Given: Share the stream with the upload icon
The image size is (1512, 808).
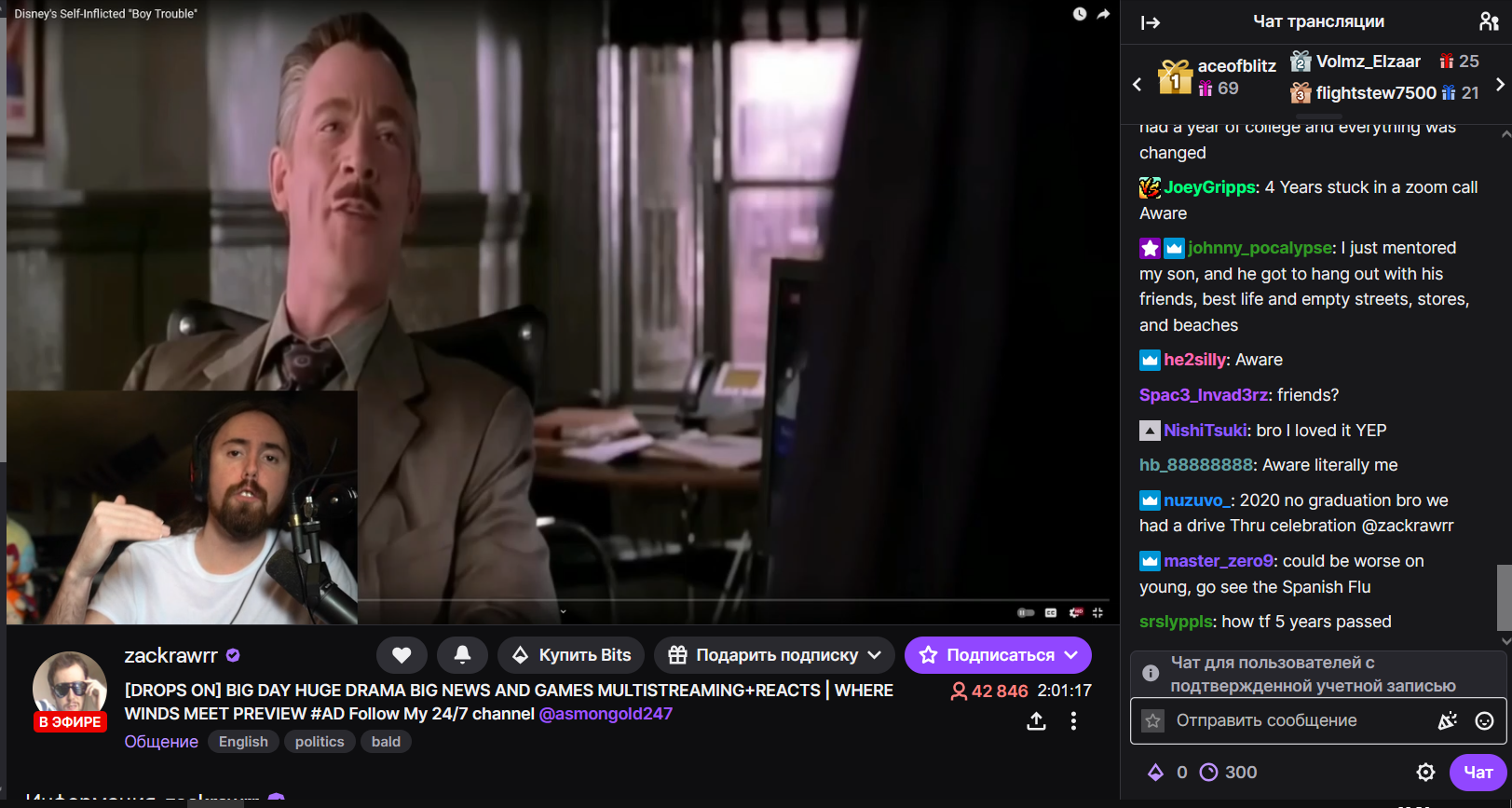Looking at the screenshot, I should pos(1036,721).
